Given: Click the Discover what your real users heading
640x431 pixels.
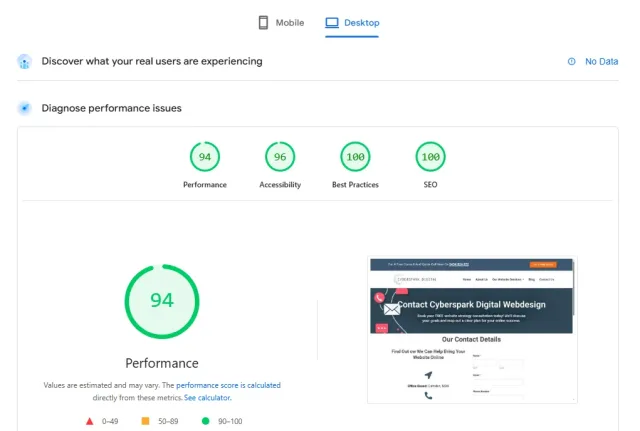Looking at the screenshot, I should click(x=152, y=61).
